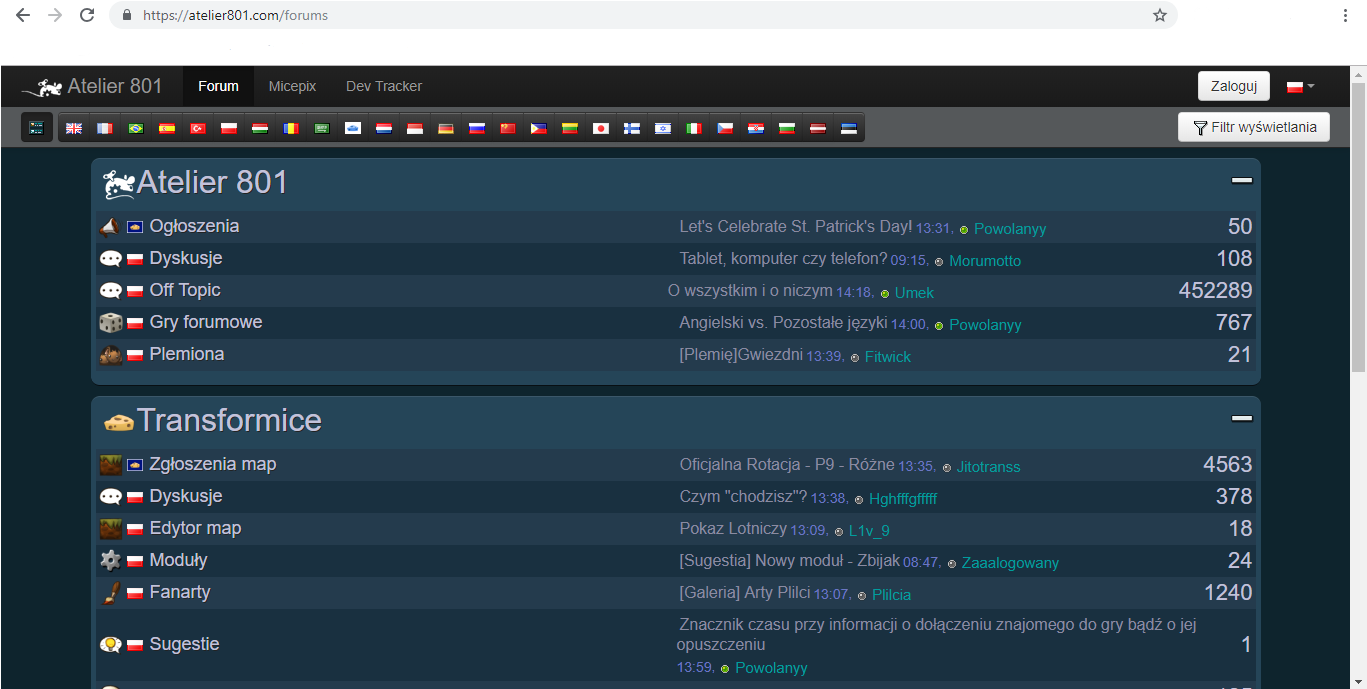Image resolution: width=1367 pixels, height=689 pixels.
Task: Open topic Let's Celebrate St. Patrick's Day!
Action: tap(796, 227)
